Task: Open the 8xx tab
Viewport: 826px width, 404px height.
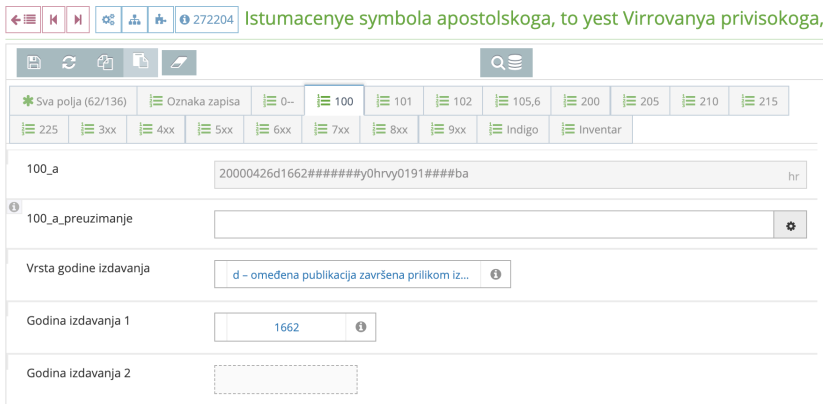Action: [390, 130]
